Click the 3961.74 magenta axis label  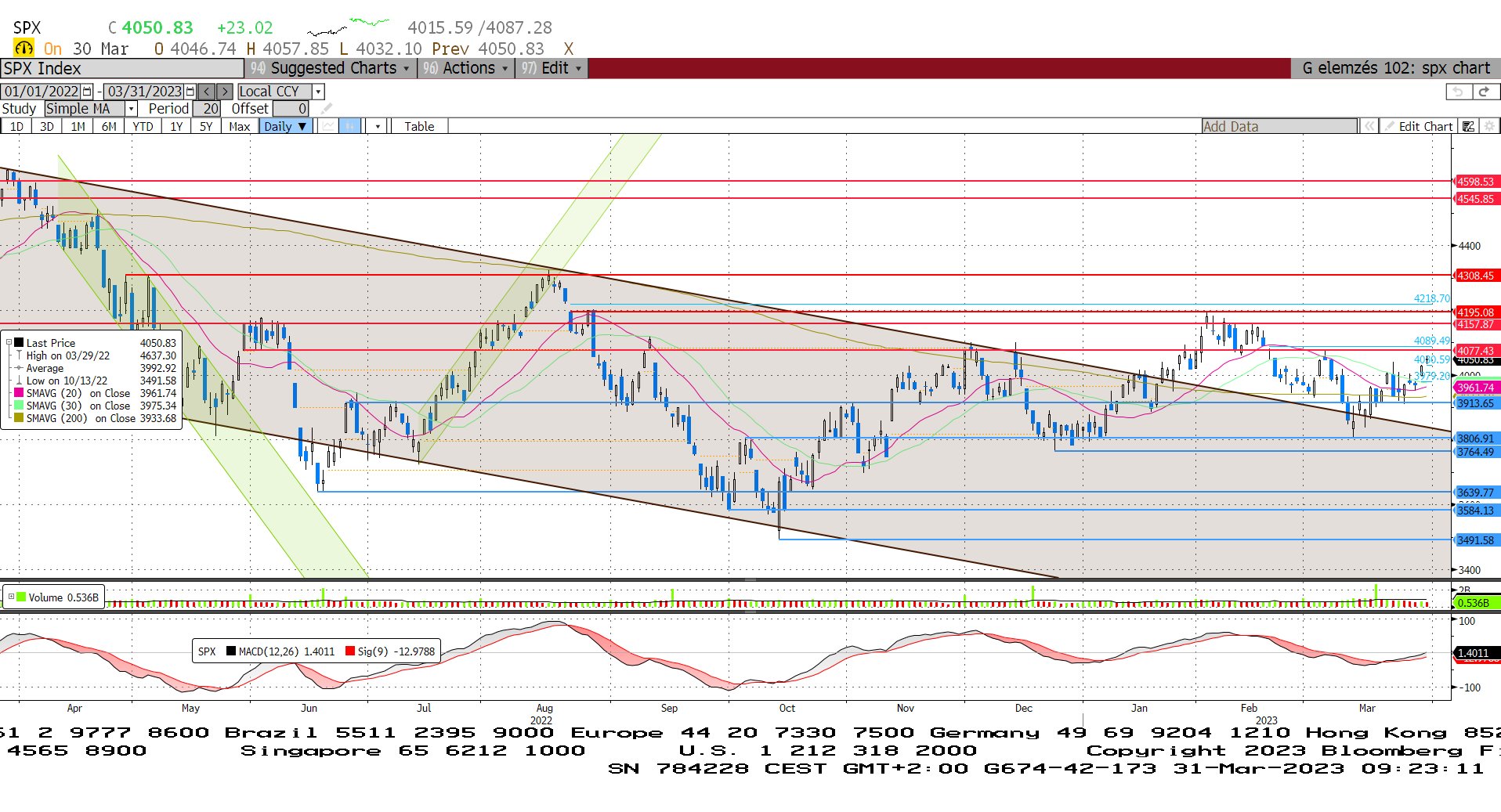coord(1477,388)
